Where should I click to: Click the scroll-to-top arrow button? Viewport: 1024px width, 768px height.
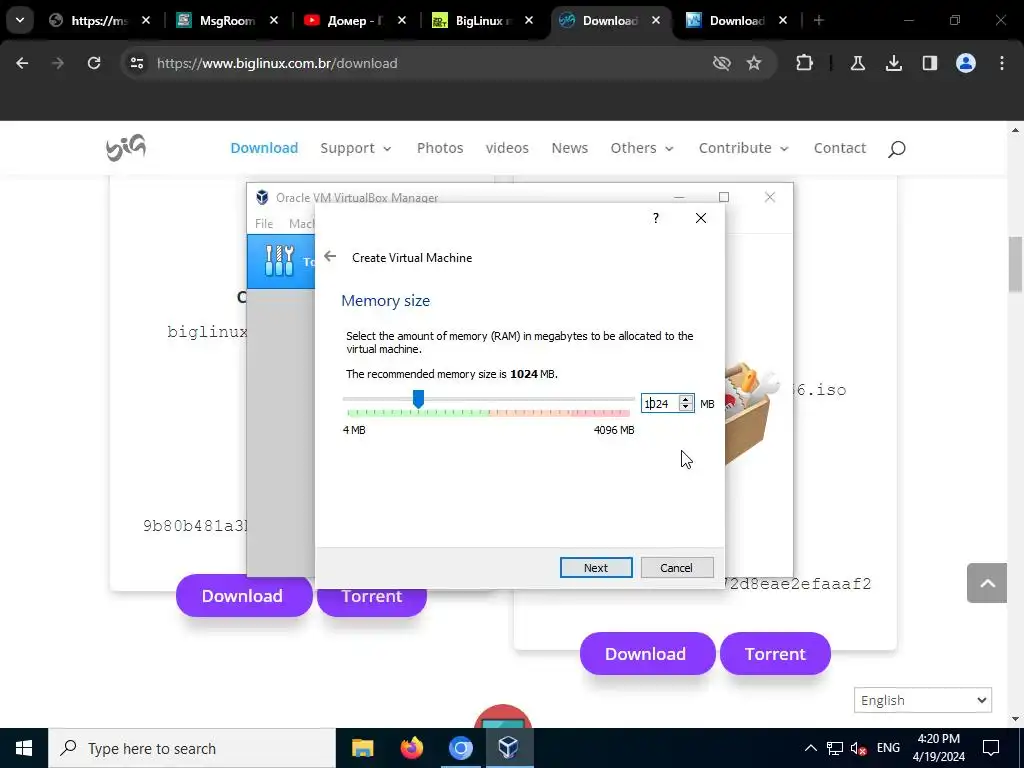coord(987,583)
